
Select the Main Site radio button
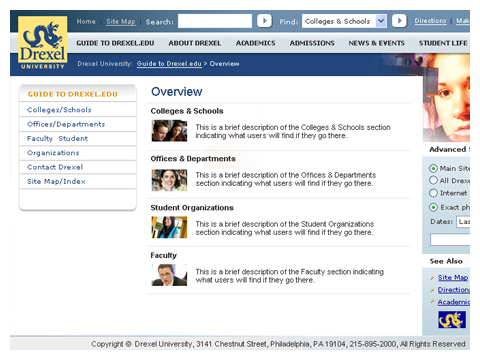pos(433,168)
